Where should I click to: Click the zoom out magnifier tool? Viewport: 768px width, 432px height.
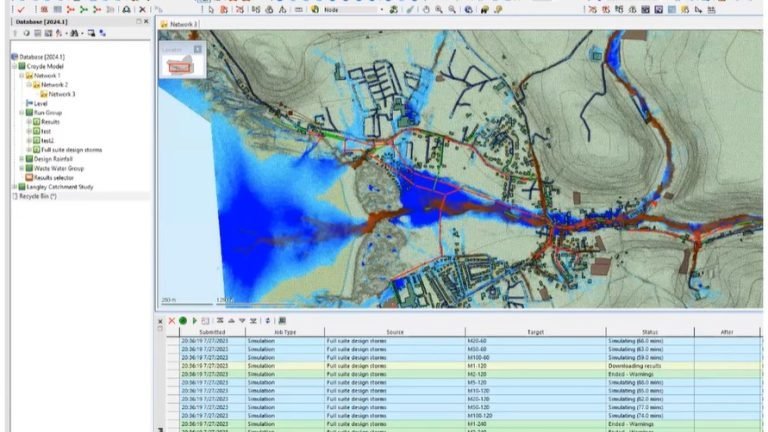click(x=452, y=10)
